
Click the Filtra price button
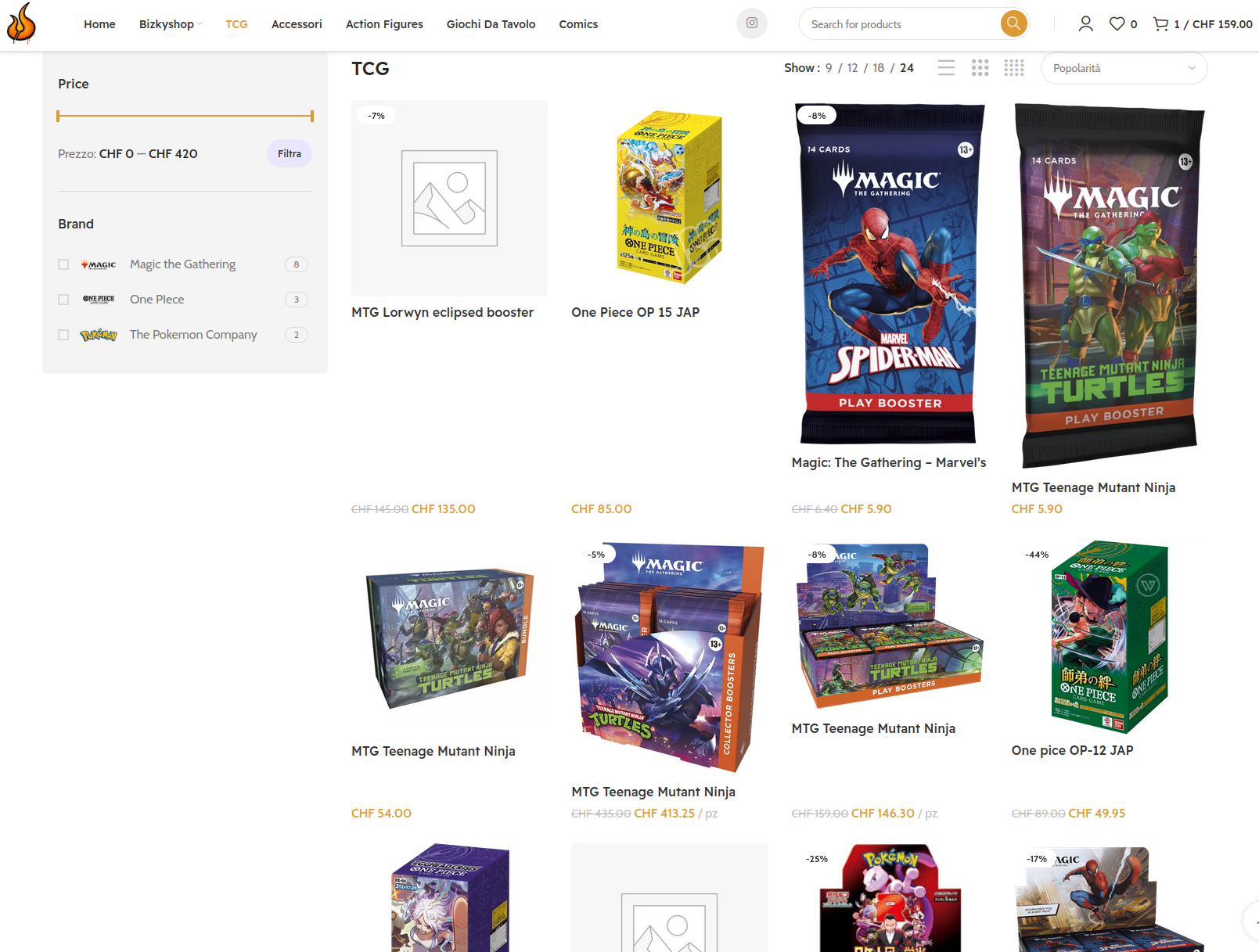(x=290, y=153)
